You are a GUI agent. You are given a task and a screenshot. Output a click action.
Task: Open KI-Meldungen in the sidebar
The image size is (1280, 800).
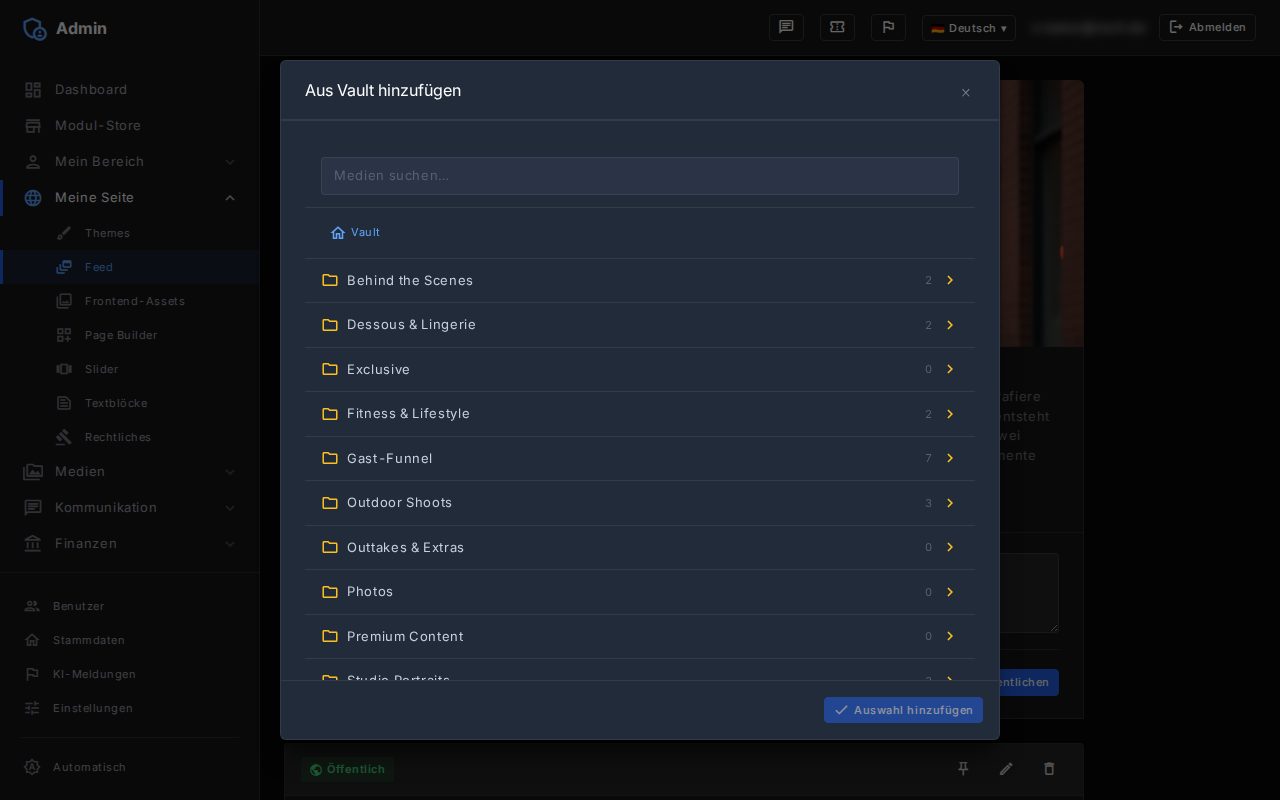[129, 674]
